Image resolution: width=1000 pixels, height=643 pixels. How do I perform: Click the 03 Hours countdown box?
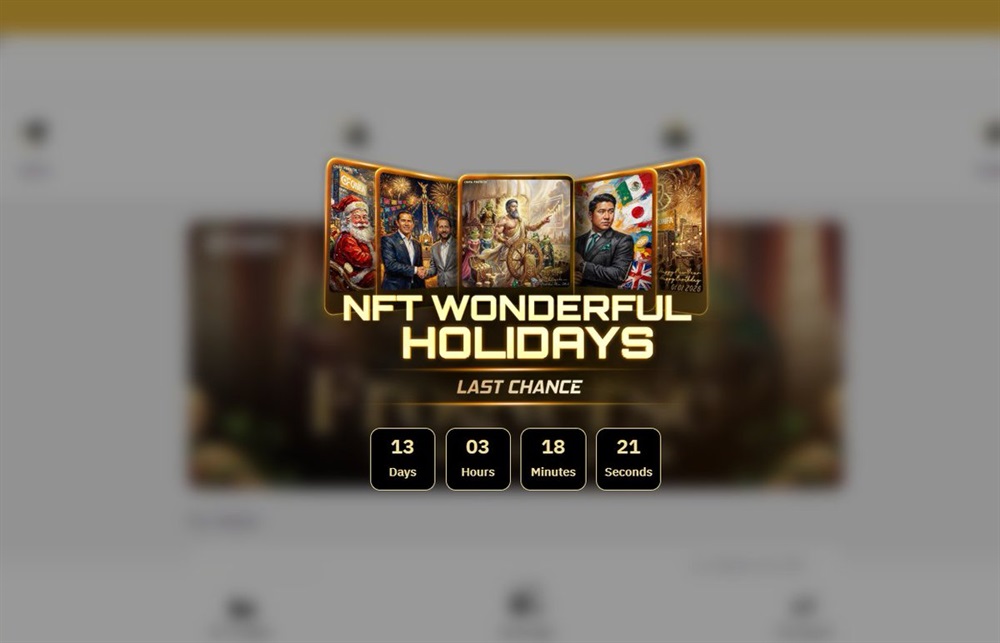pos(478,459)
